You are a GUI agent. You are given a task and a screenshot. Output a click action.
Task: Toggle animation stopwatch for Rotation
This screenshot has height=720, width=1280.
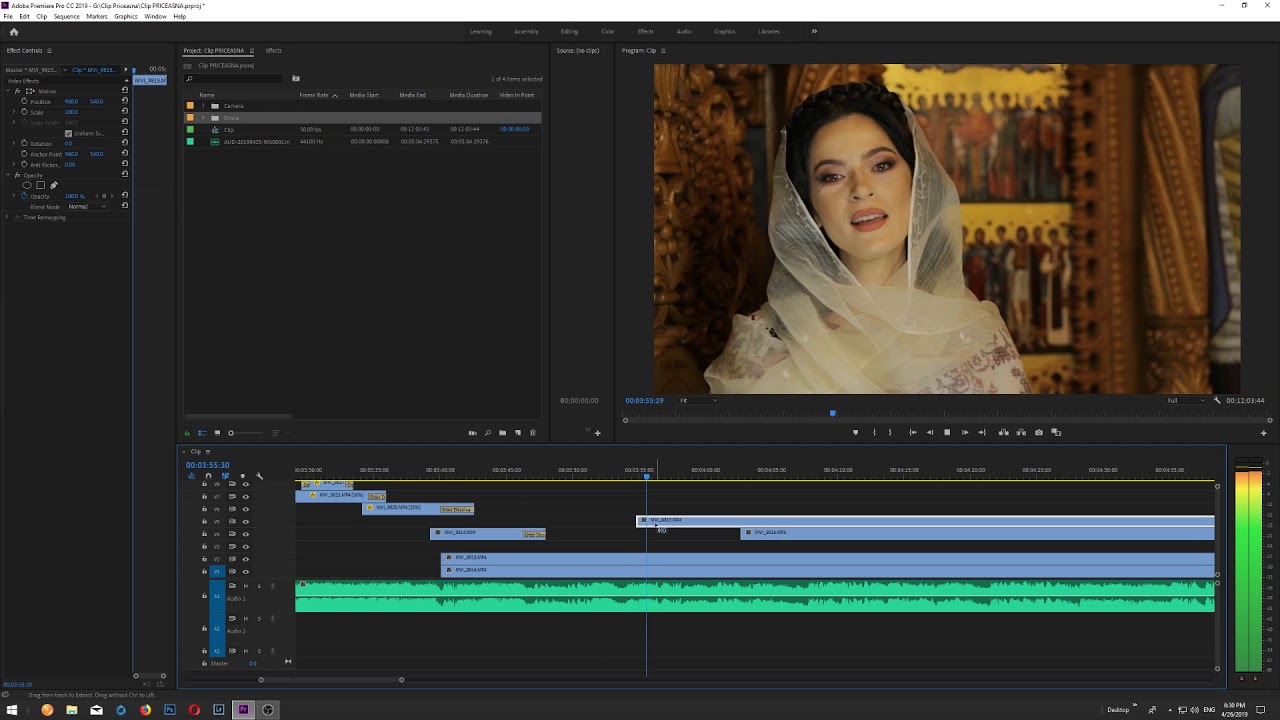point(24,143)
